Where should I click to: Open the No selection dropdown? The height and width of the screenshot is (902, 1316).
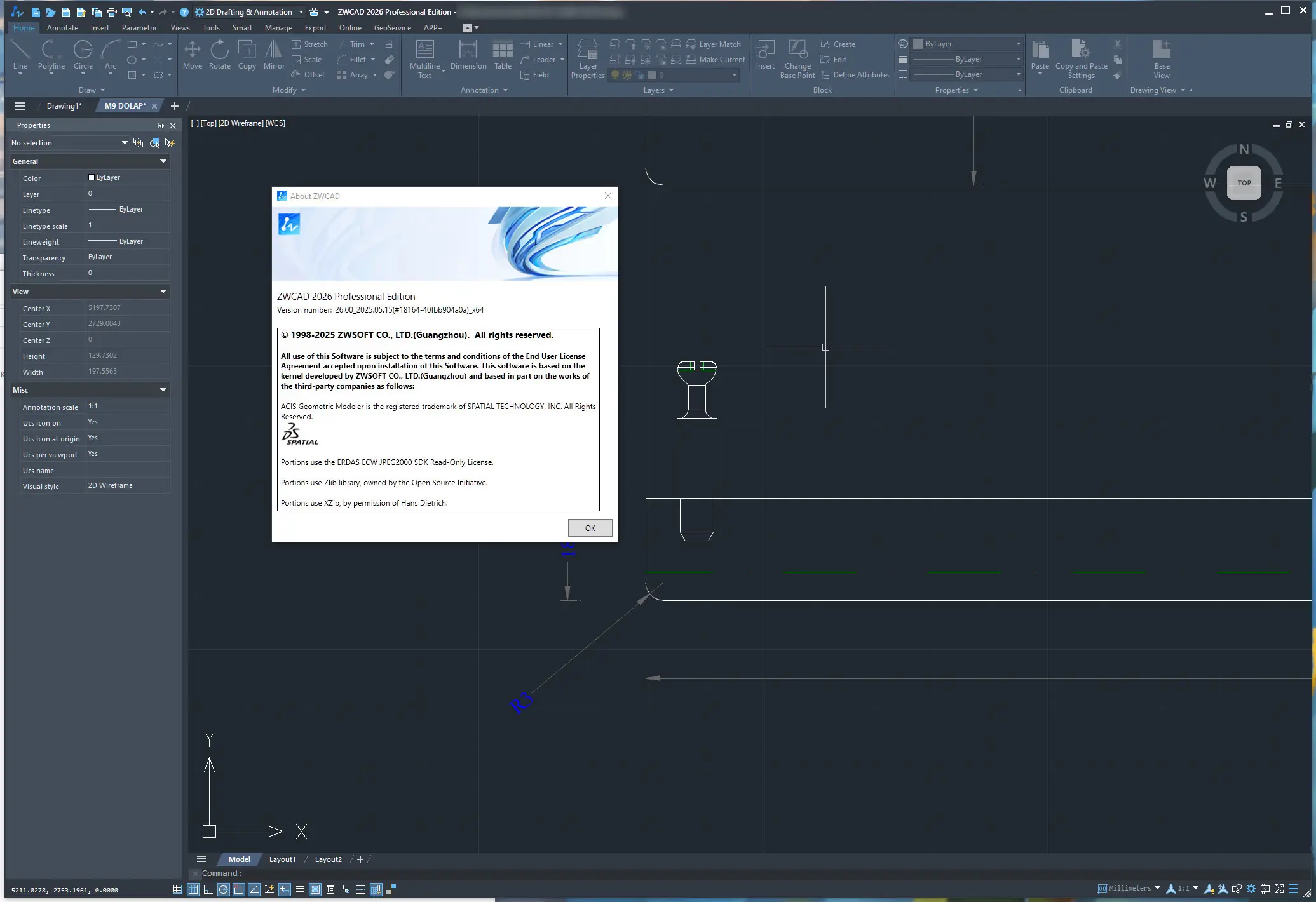pyautogui.click(x=125, y=143)
